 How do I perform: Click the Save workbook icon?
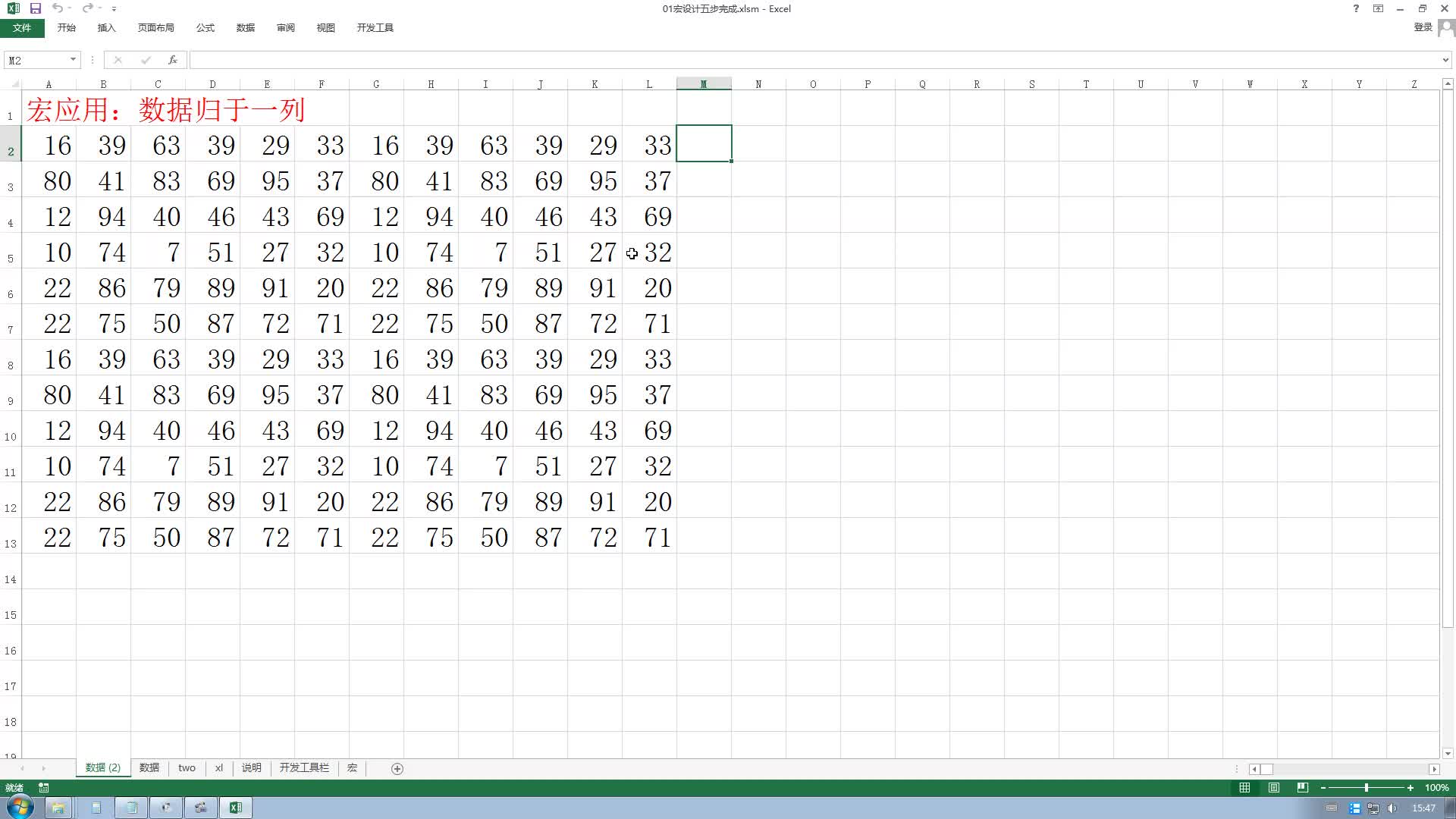tap(36, 8)
